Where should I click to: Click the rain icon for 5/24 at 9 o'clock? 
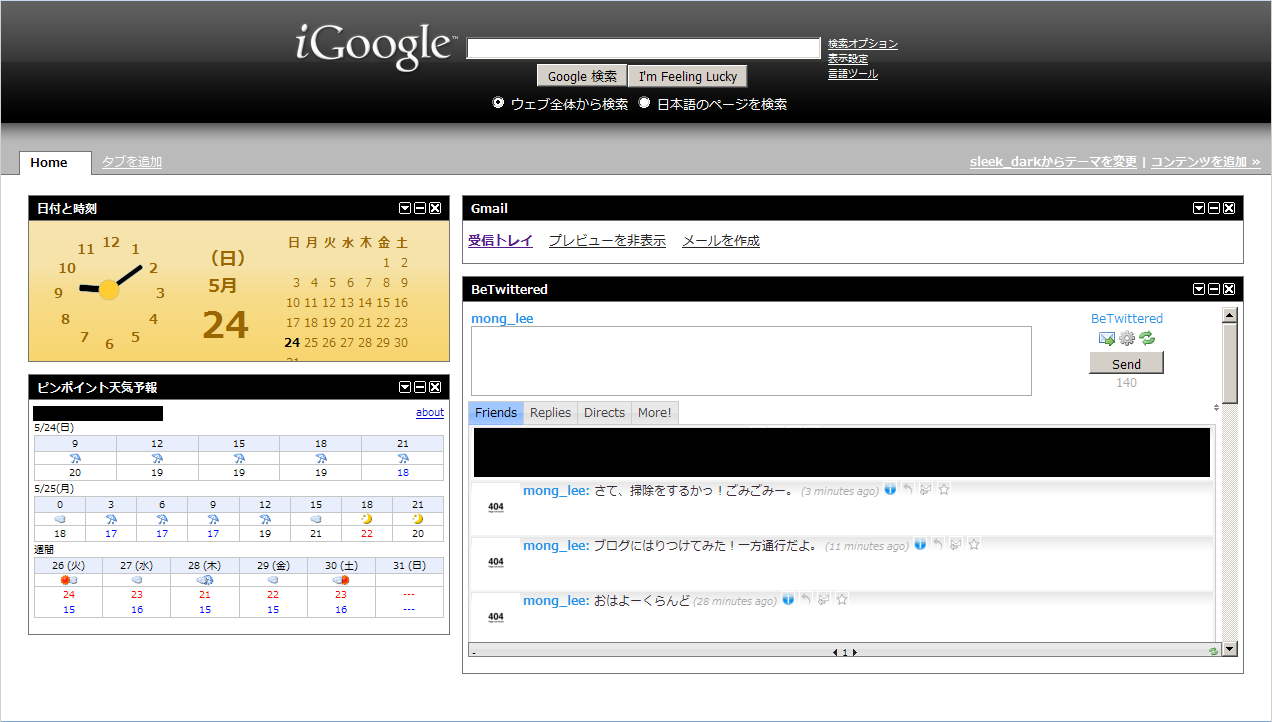point(75,458)
